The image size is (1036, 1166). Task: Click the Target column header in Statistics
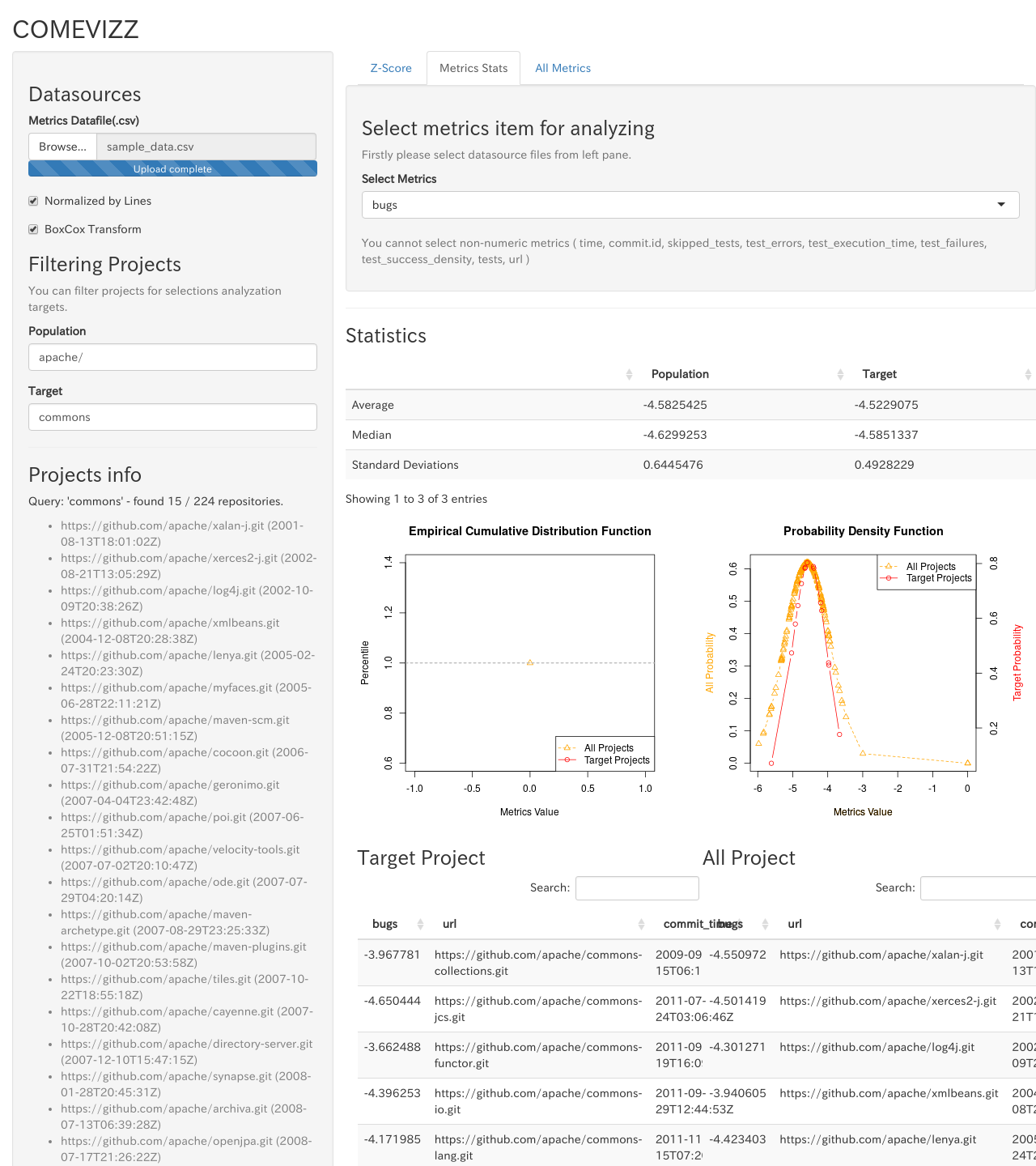click(x=879, y=374)
